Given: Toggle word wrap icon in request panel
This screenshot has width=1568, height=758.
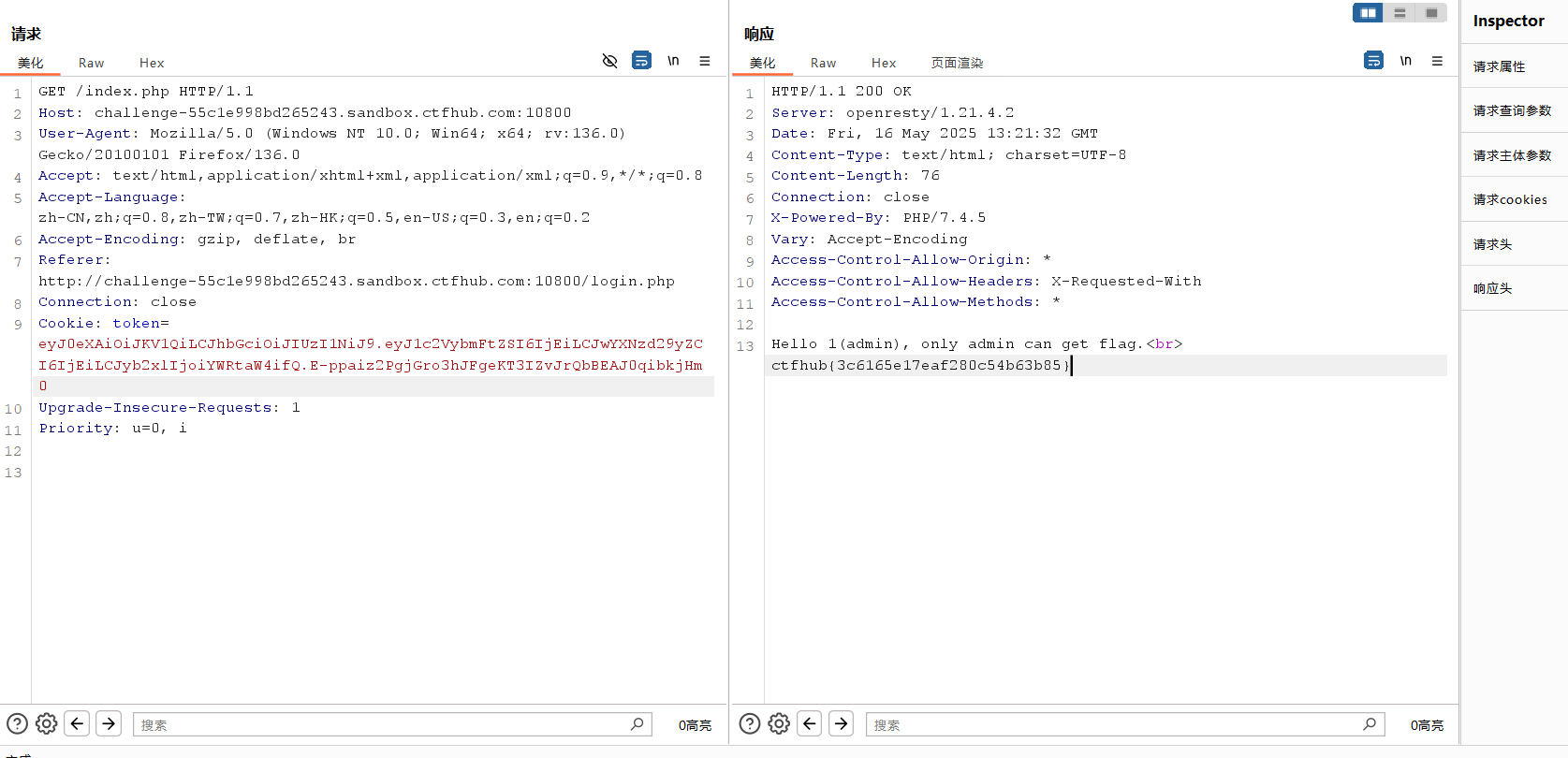Looking at the screenshot, I should click(x=641, y=61).
